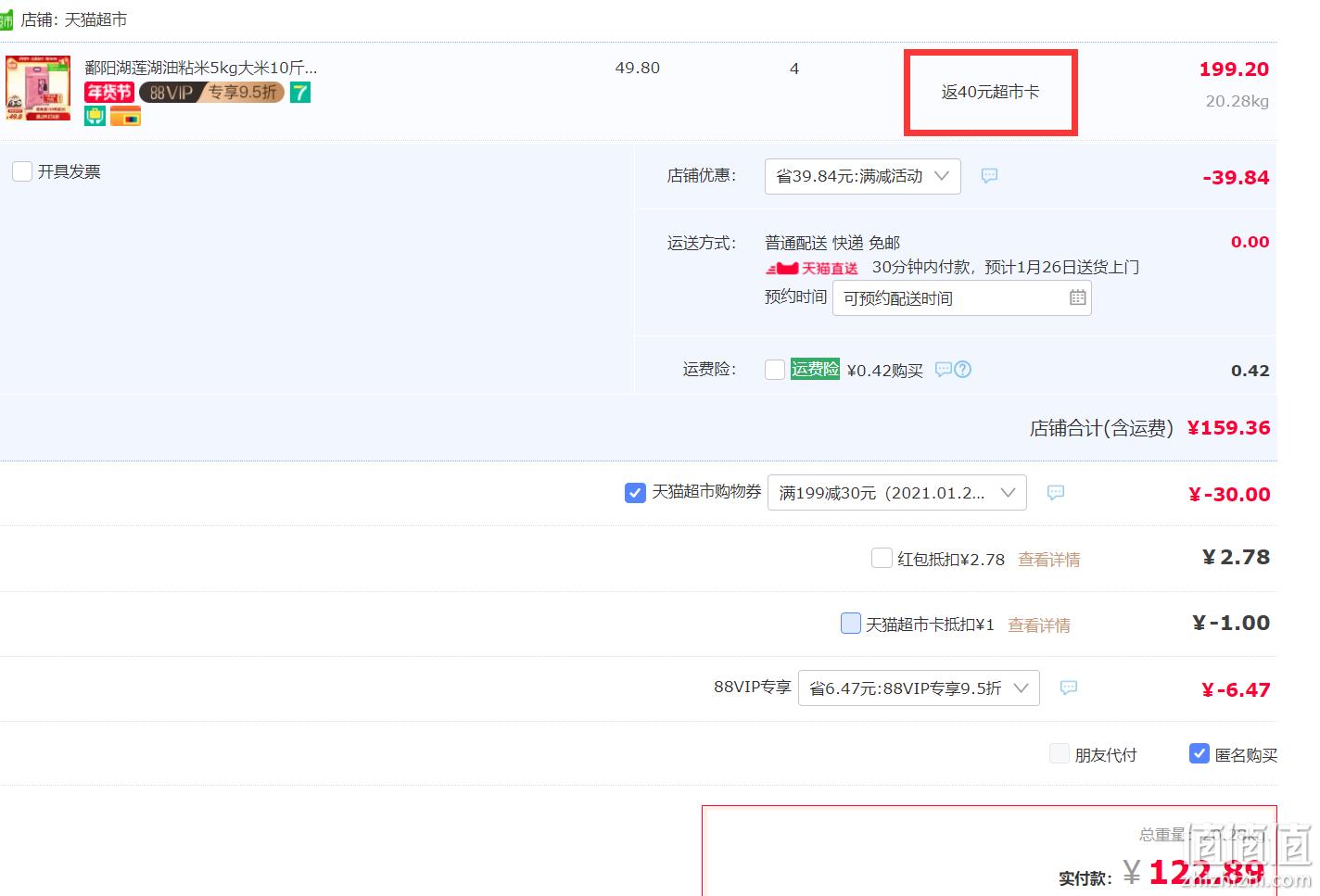Viewport: 1320px width, 896px height.
Task: Click the coupon amount ¥-30.00
Action: (x=1229, y=495)
